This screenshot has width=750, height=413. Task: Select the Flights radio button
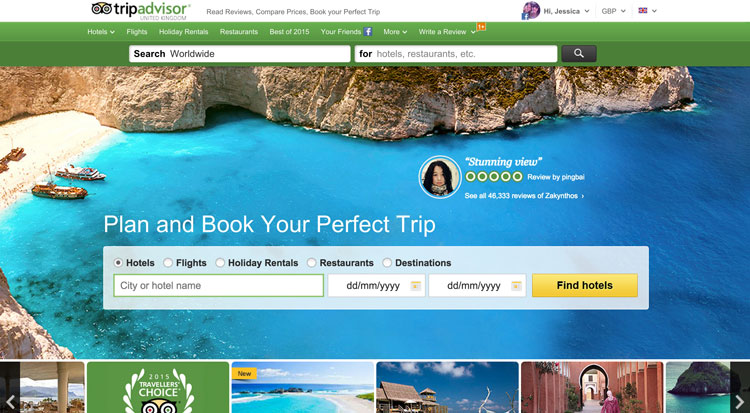[x=168, y=263]
